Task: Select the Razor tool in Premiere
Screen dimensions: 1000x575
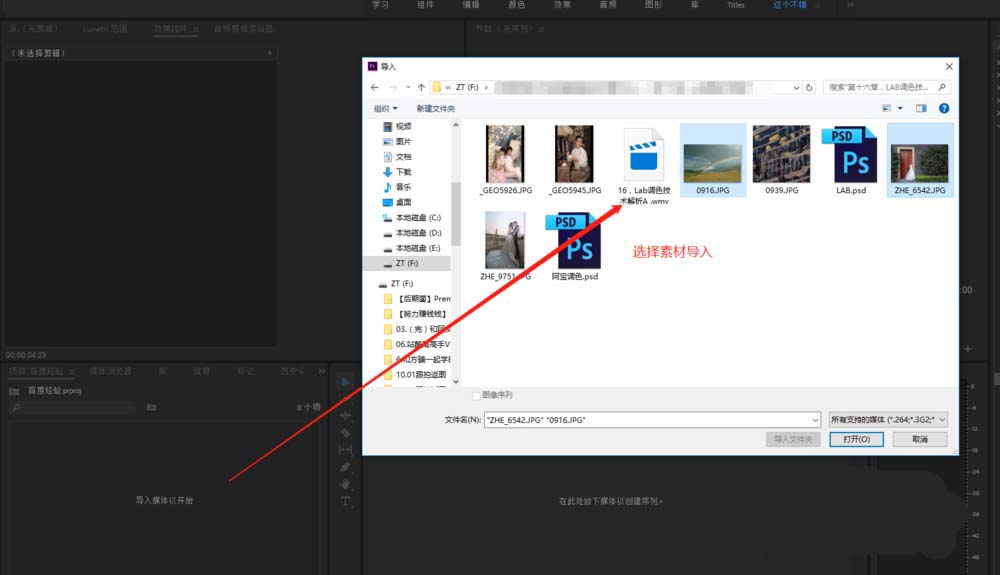Action: [345, 432]
